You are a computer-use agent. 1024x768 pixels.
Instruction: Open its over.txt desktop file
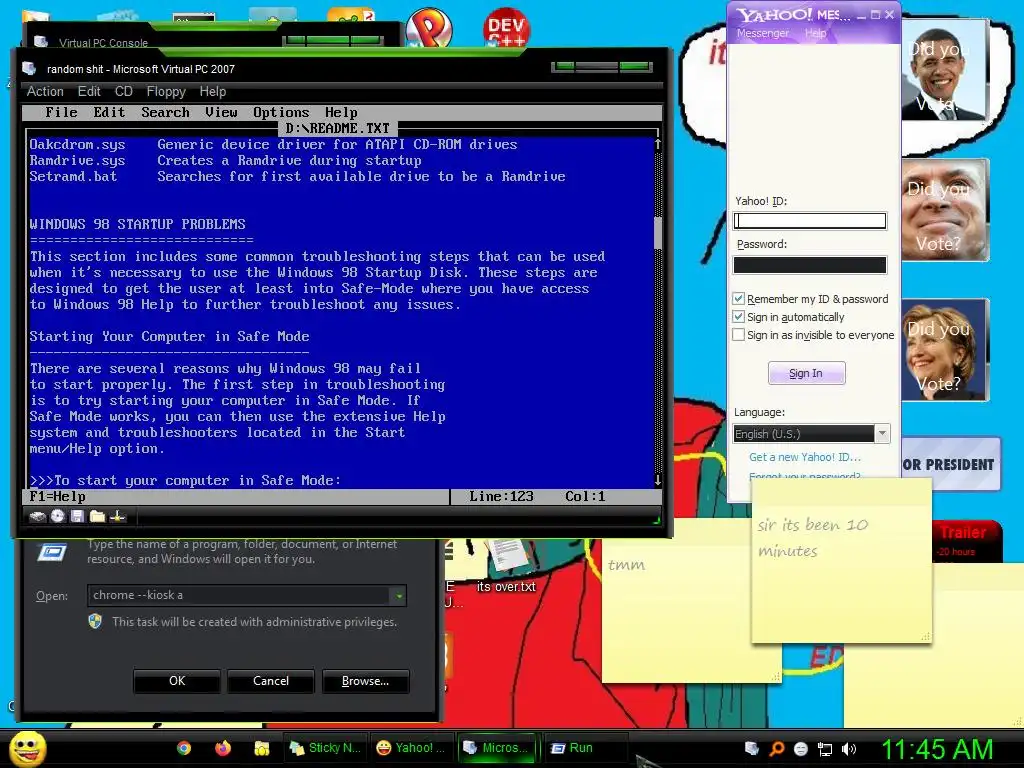506,566
